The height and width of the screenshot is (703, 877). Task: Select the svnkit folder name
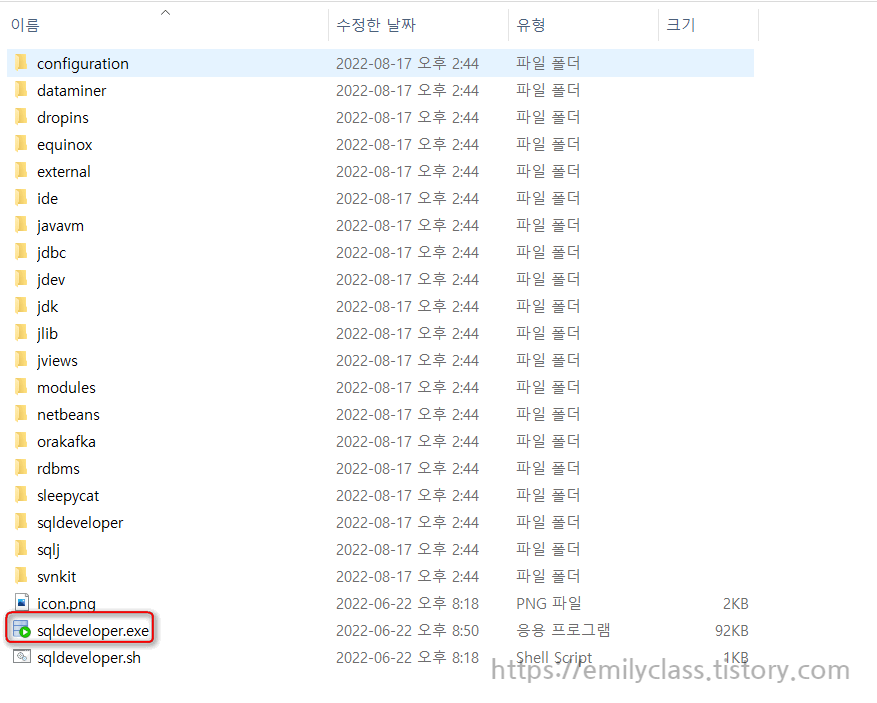point(56,577)
